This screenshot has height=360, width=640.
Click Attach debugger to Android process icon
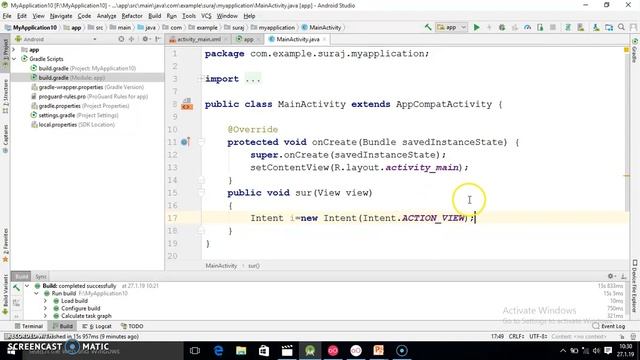tap(540, 27)
